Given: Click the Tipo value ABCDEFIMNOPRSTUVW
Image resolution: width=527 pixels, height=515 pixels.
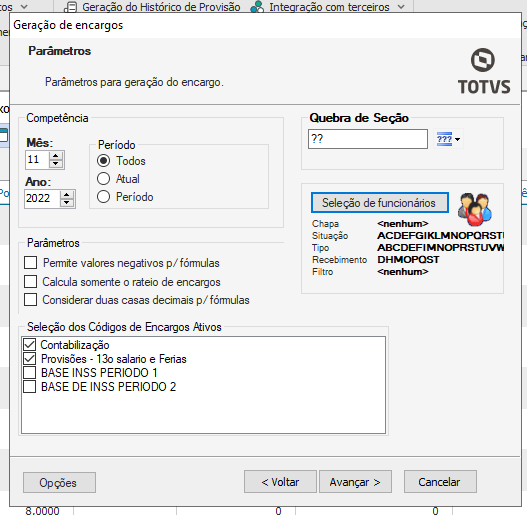Looking at the screenshot, I should pos(440,248).
